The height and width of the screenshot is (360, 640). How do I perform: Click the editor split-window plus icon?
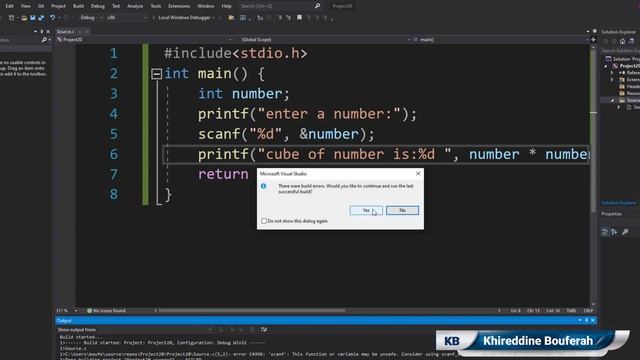(593, 40)
